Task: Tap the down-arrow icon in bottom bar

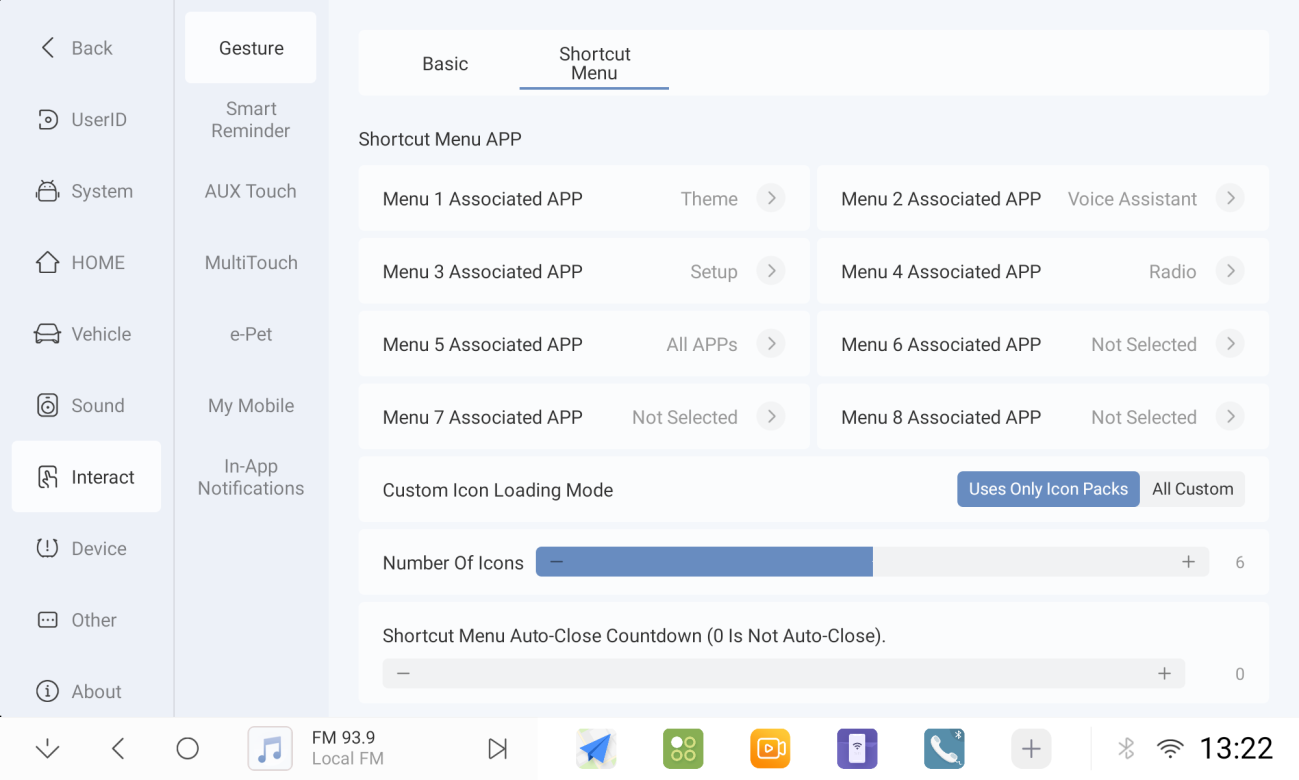Action: 47,749
